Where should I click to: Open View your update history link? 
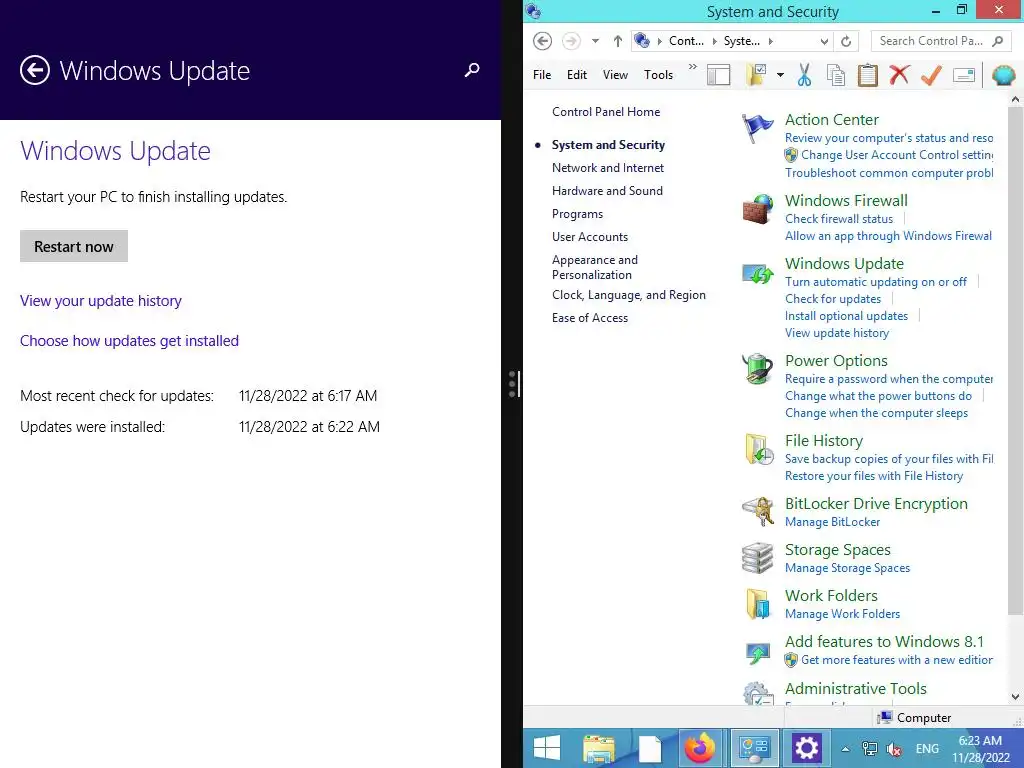tap(101, 301)
